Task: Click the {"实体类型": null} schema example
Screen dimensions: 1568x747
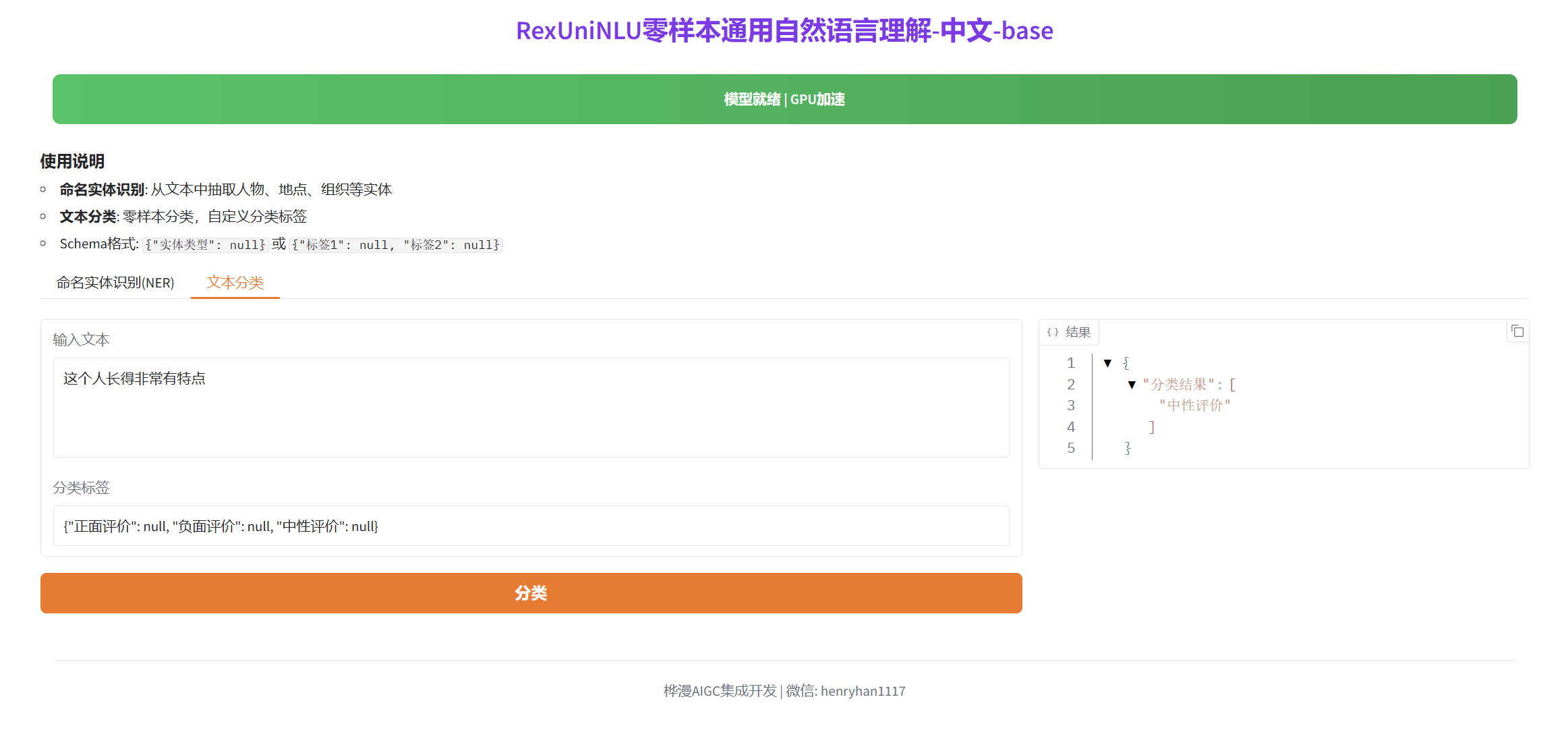Action: [206, 245]
